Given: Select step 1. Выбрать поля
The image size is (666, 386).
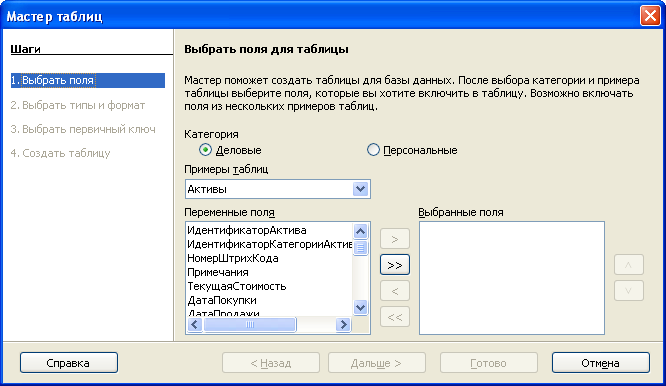Looking at the screenshot, I should (87, 80).
